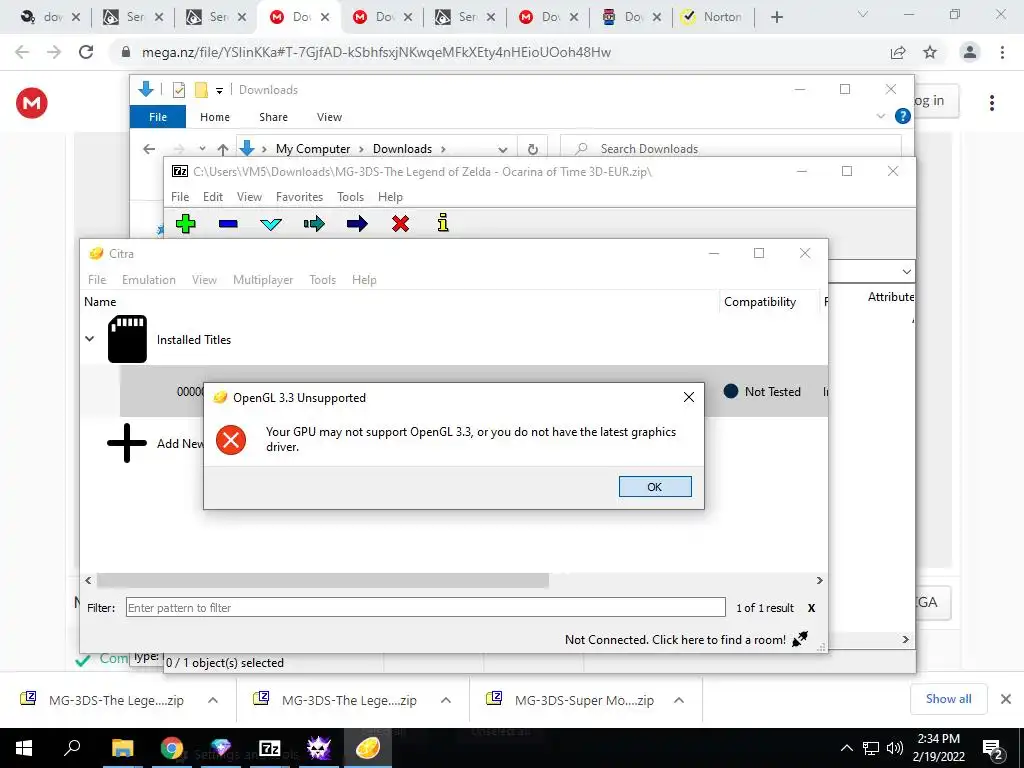Viewport: 1024px width, 768px height.
Task: Open the MEGA page three-dot menu
Action: (991, 103)
